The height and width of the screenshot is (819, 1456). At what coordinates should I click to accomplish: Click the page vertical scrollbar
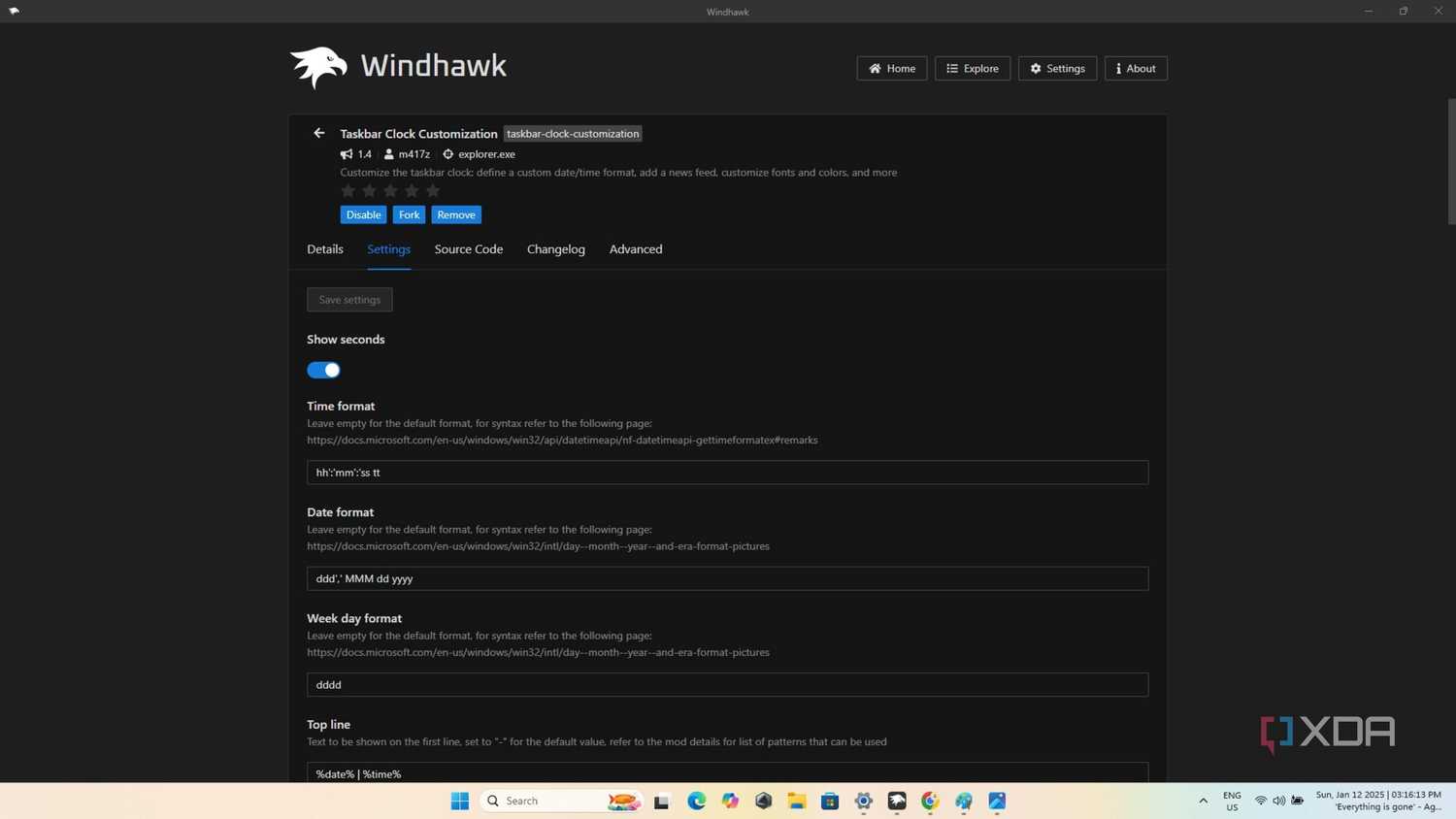[1451, 161]
